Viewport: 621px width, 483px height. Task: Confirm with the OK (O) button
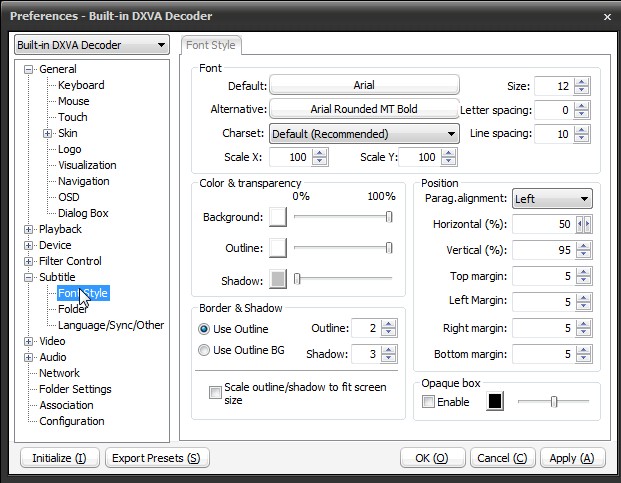(x=432, y=458)
